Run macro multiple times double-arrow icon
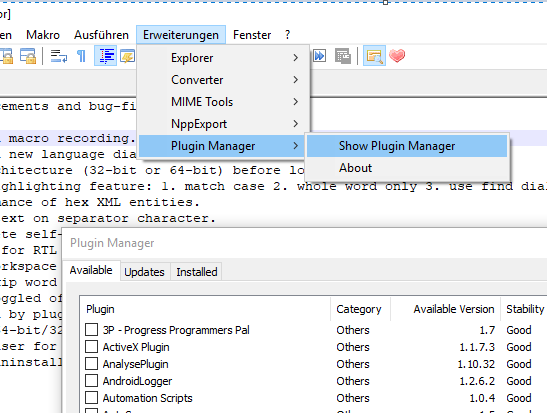 point(320,56)
